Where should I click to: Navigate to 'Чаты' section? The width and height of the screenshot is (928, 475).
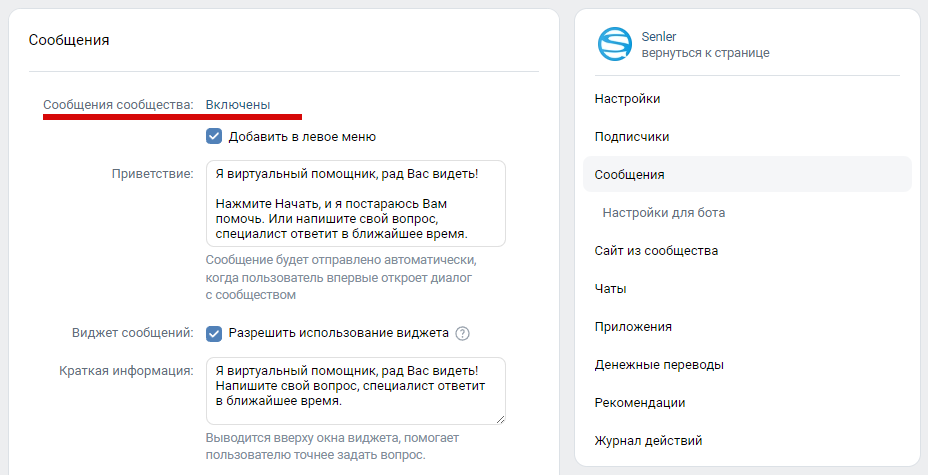tap(610, 289)
